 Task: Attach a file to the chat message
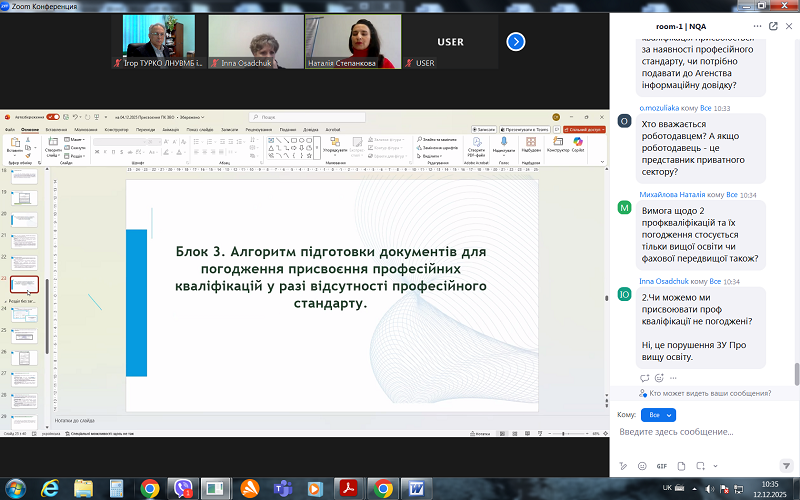(680, 466)
